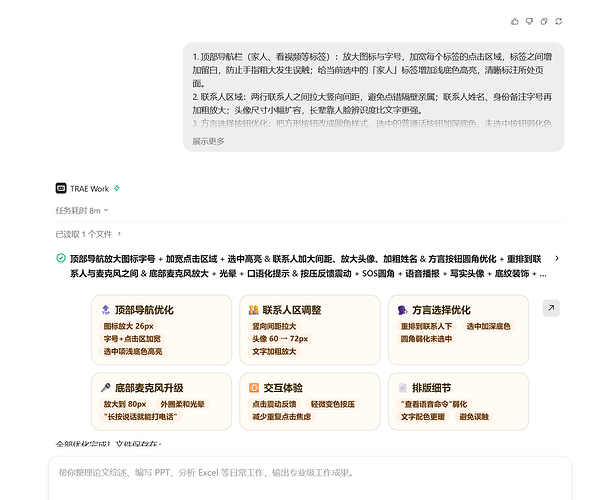Viewport: 614px width, 500px height.
Task: Click the 选中项浅底色高亮 tag
Action: click(133, 351)
